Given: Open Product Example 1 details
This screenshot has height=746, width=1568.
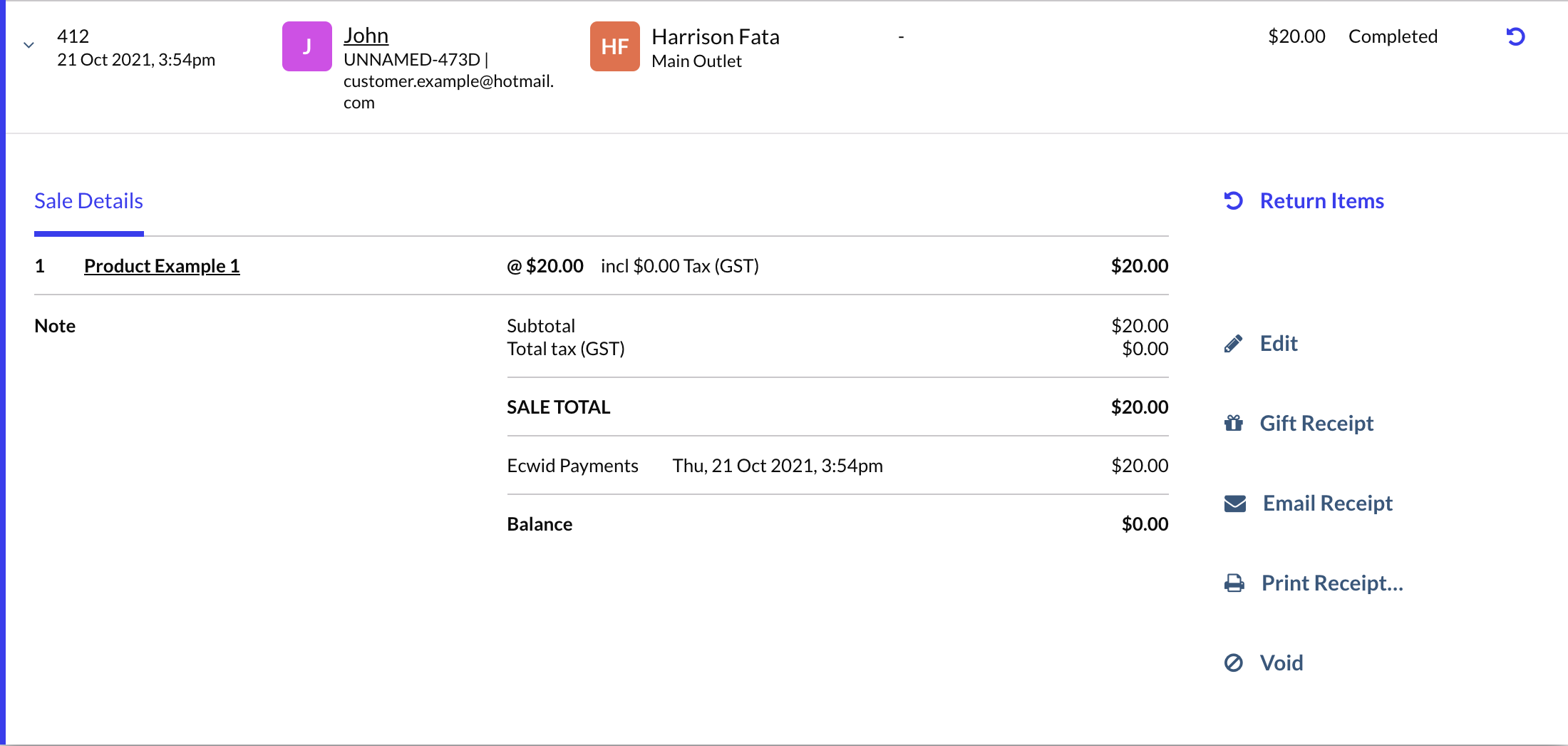Looking at the screenshot, I should tap(162, 265).
